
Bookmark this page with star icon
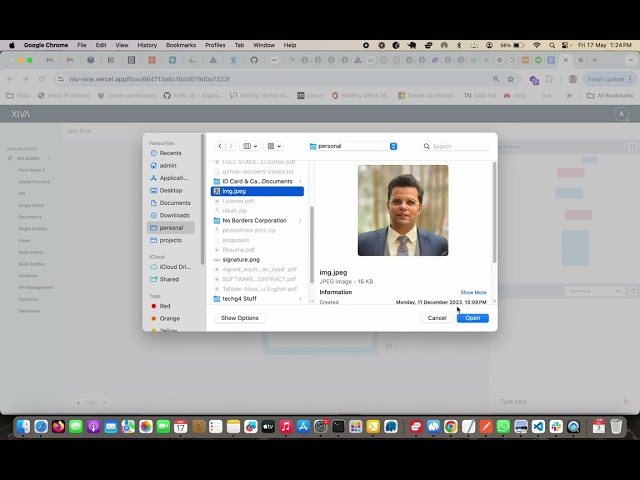click(x=511, y=79)
